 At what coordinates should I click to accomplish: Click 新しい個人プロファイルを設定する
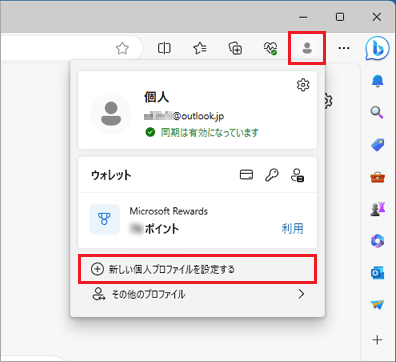point(197,269)
